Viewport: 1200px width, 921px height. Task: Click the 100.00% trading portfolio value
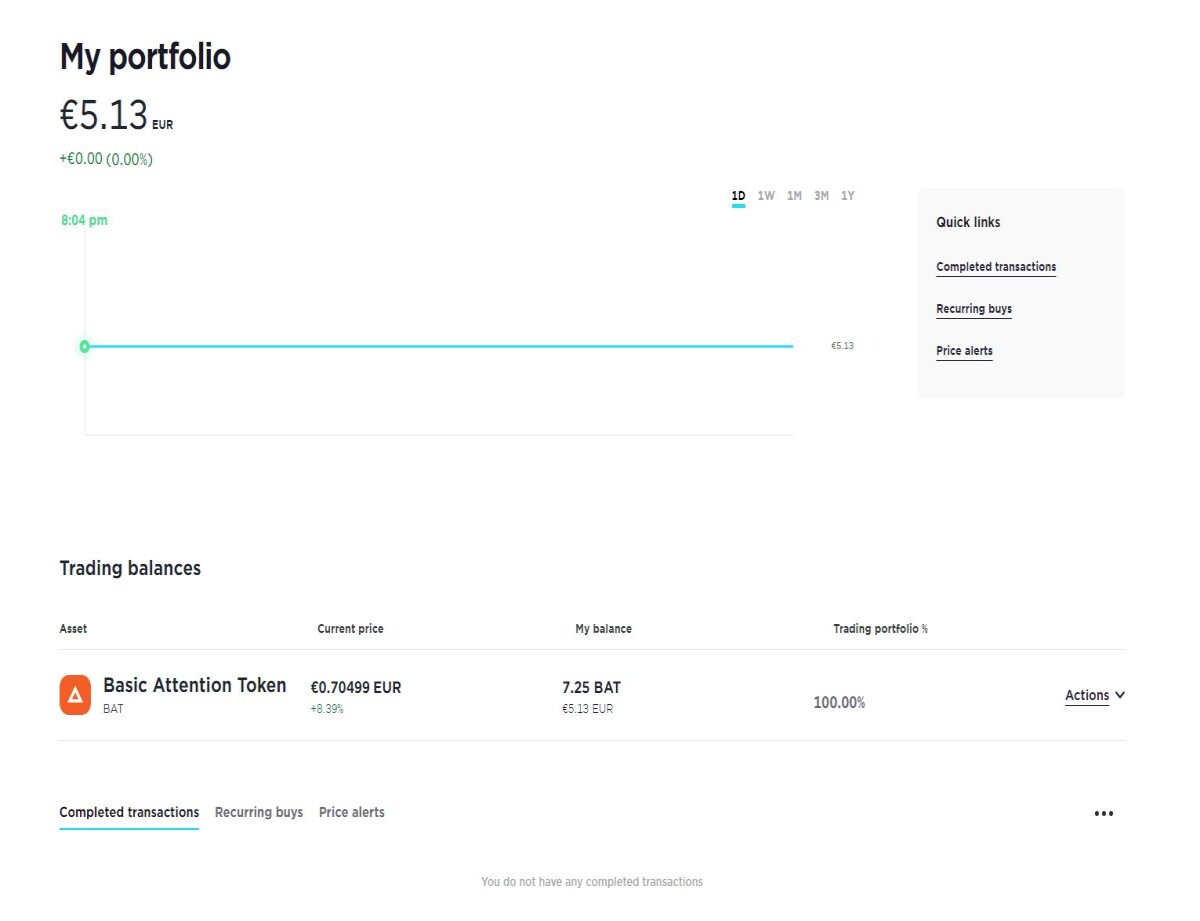pyautogui.click(x=839, y=703)
